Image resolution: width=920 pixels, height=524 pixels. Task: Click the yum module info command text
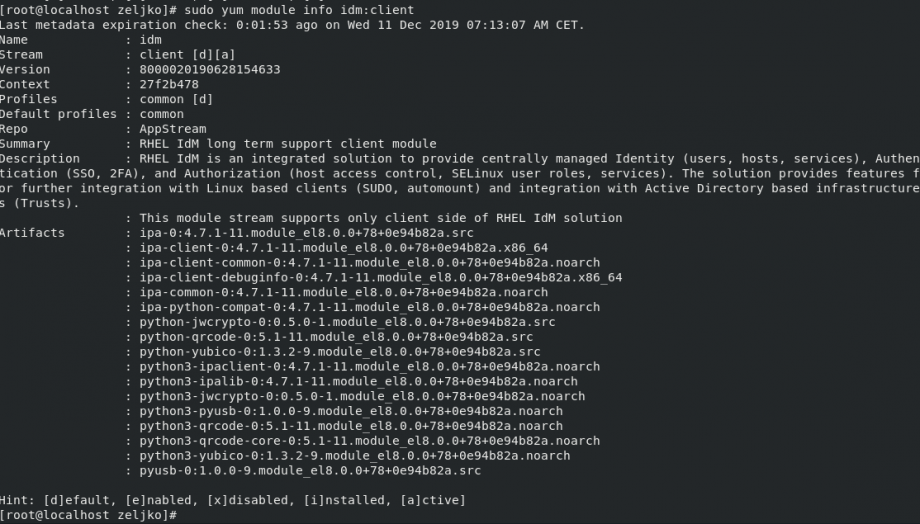tap(299, 10)
